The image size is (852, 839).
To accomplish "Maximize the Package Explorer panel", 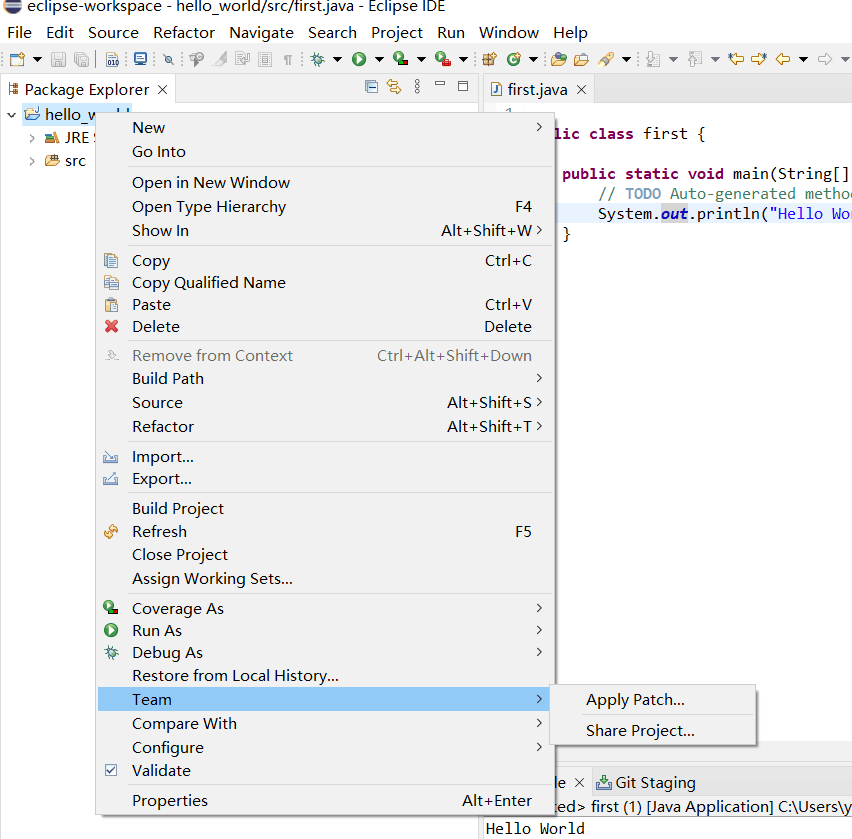I will point(463,86).
